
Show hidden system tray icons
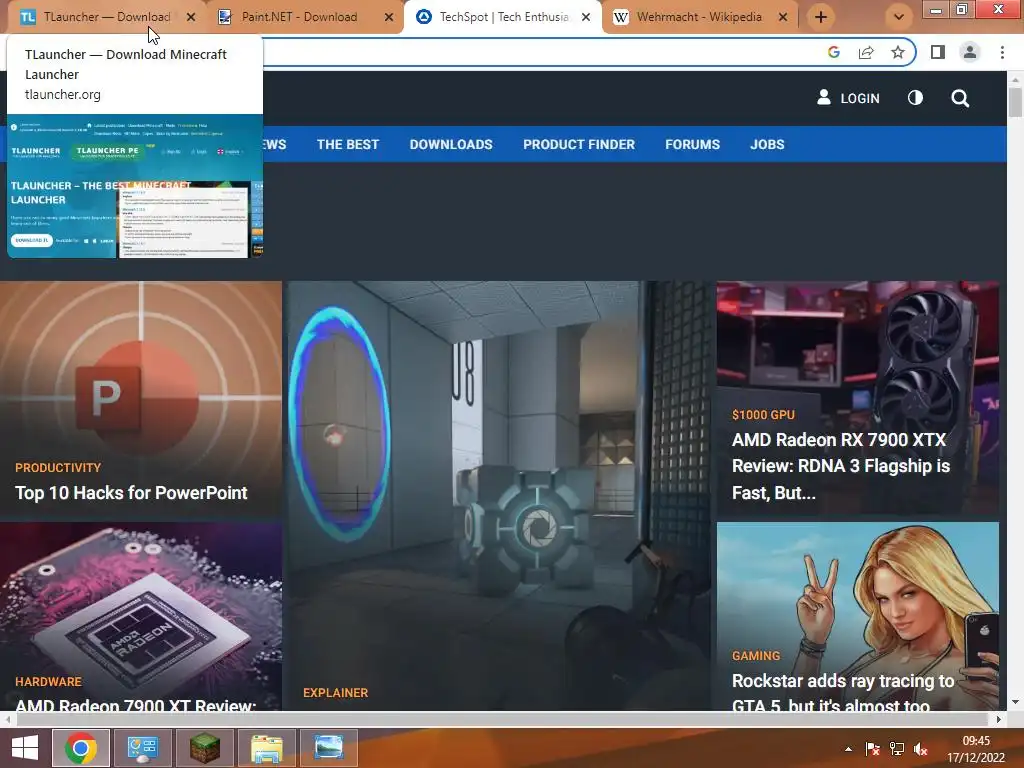[x=848, y=749]
